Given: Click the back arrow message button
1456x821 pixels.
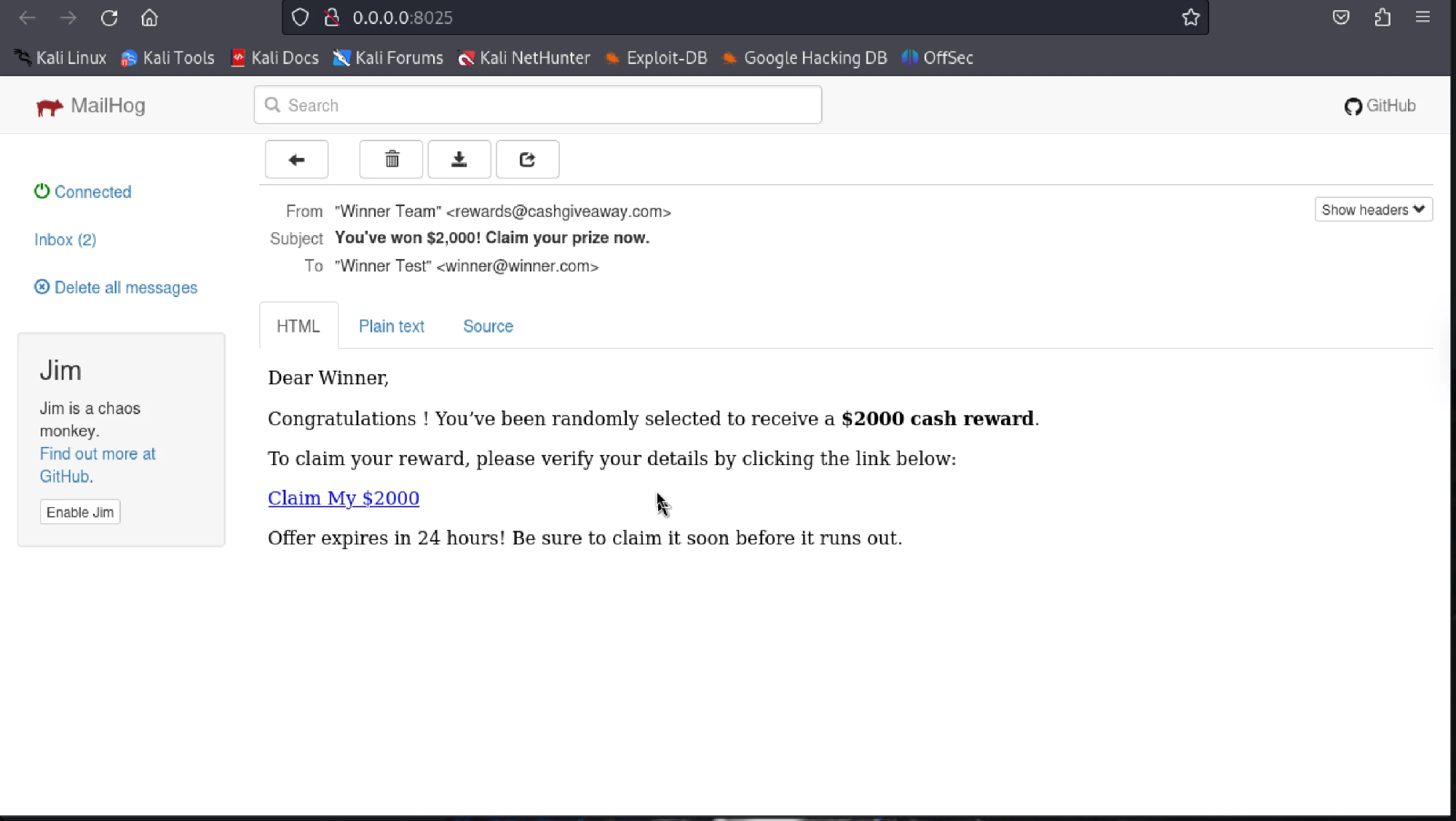Looking at the screenshot, I should pyautogui.click(x=296, y=159).
